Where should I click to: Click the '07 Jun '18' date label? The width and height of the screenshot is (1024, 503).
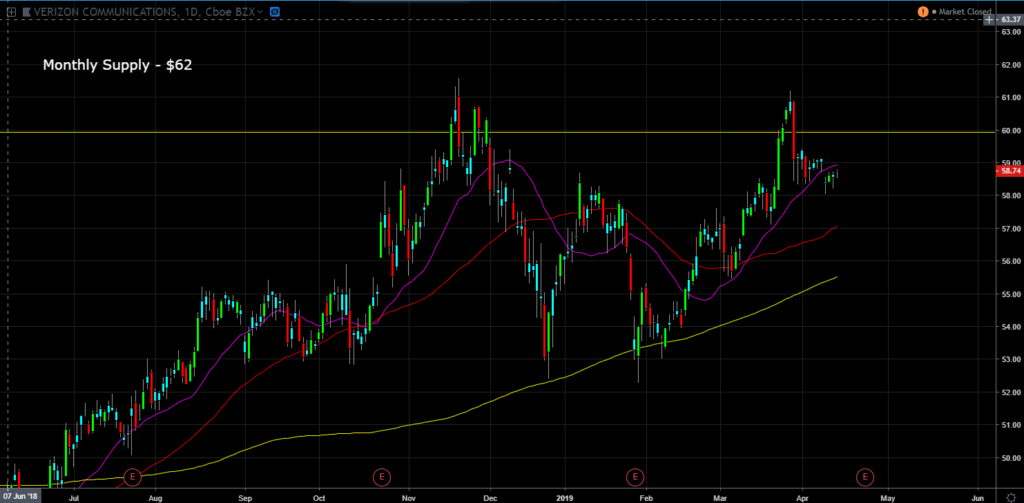coord(20,496)
